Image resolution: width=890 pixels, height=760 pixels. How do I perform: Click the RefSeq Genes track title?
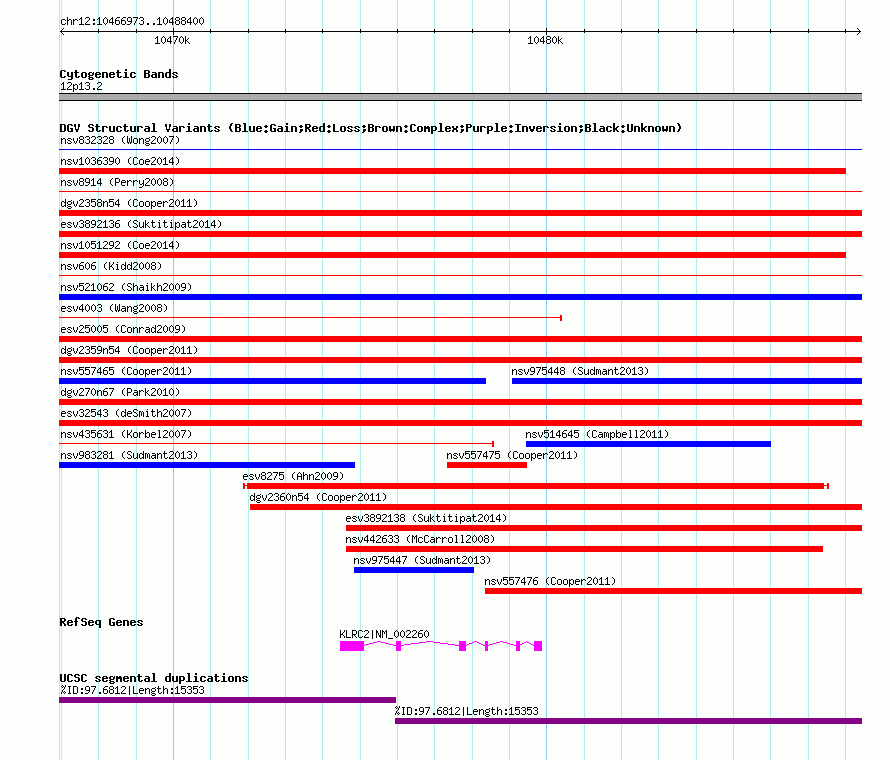point(101,622)
